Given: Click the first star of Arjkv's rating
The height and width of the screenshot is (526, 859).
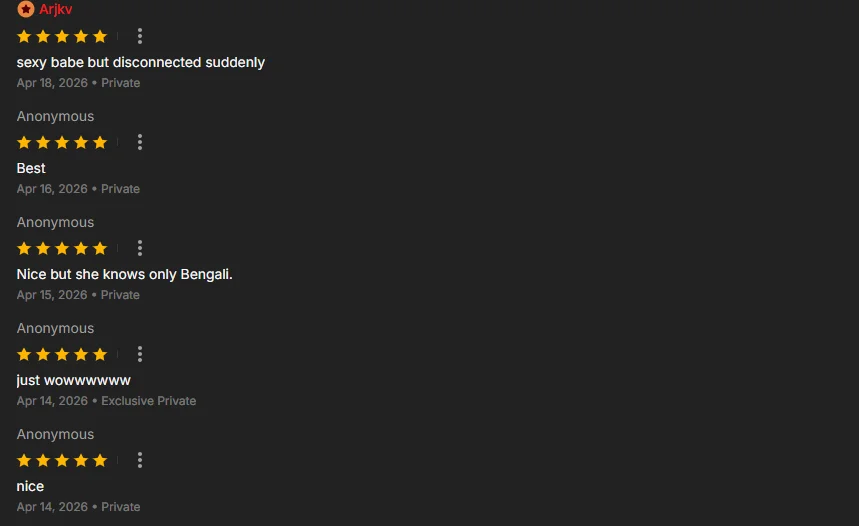Looking at the screenshot, I should point(24,36).
